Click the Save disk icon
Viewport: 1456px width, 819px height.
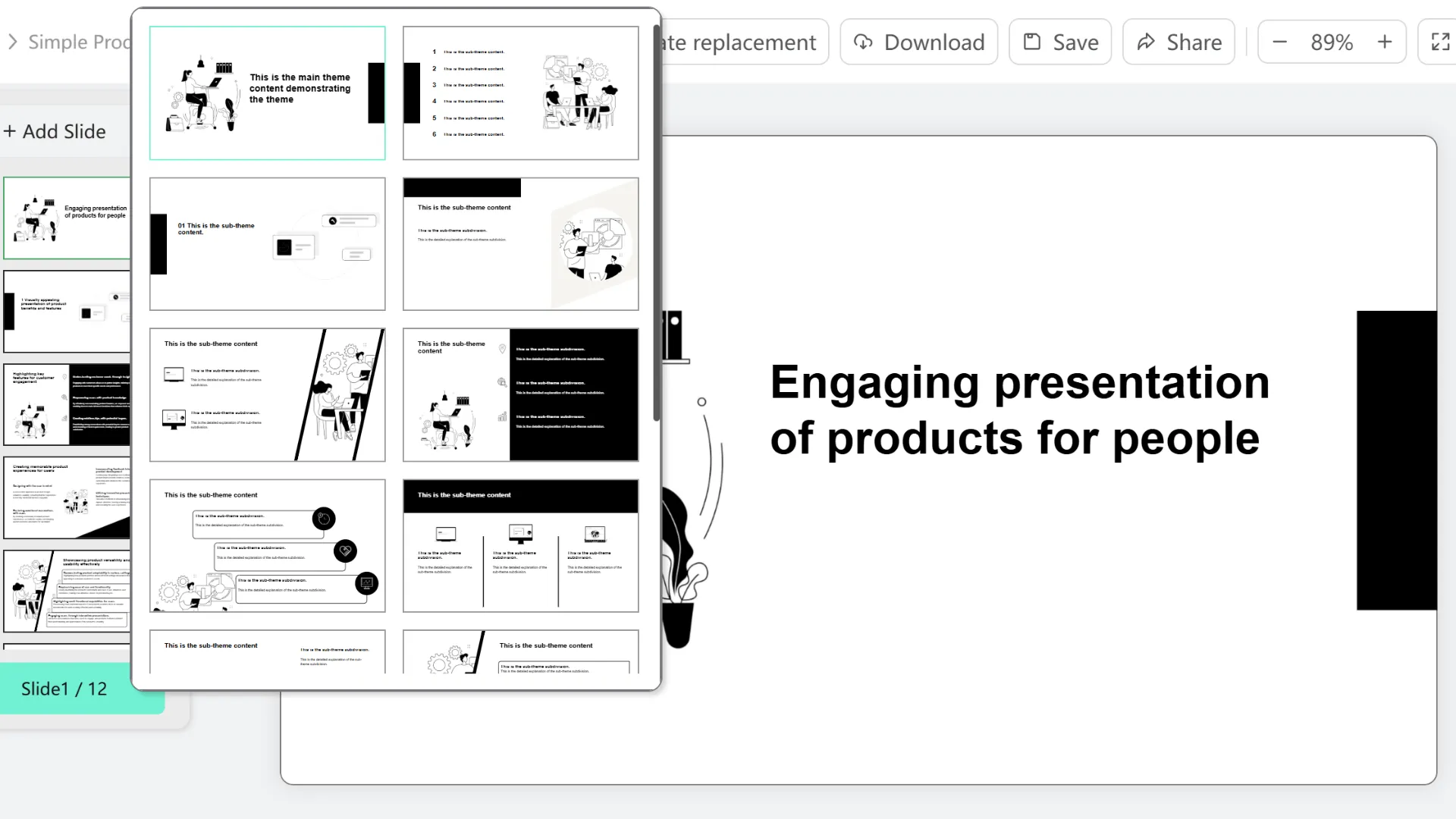[1032, 42]
